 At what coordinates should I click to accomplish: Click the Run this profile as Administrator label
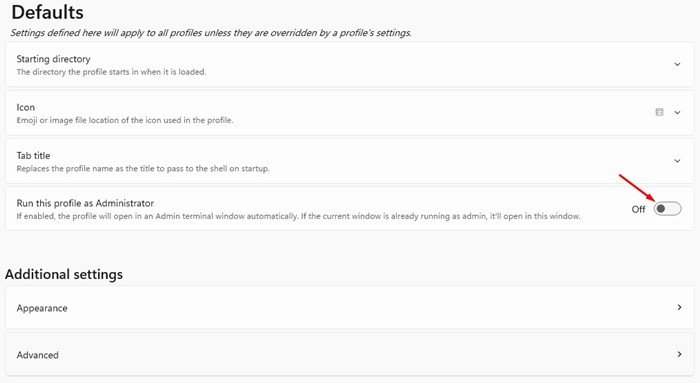tap(85, 203)
